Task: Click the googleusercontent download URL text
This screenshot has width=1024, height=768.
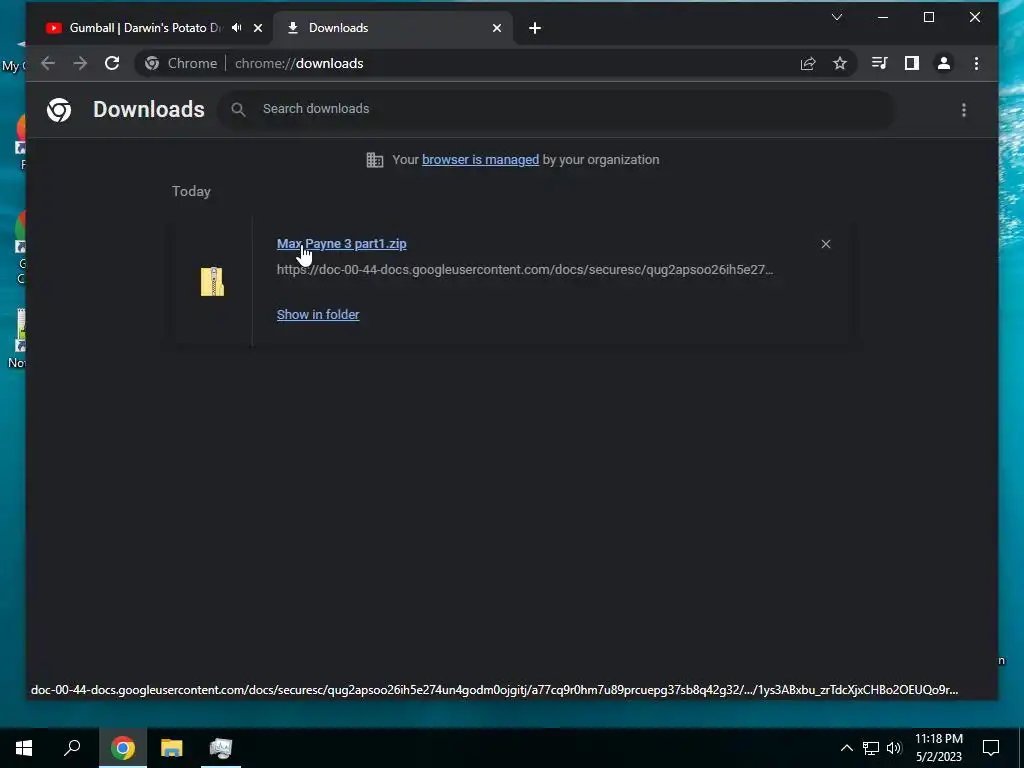Action: pos(525,270)
